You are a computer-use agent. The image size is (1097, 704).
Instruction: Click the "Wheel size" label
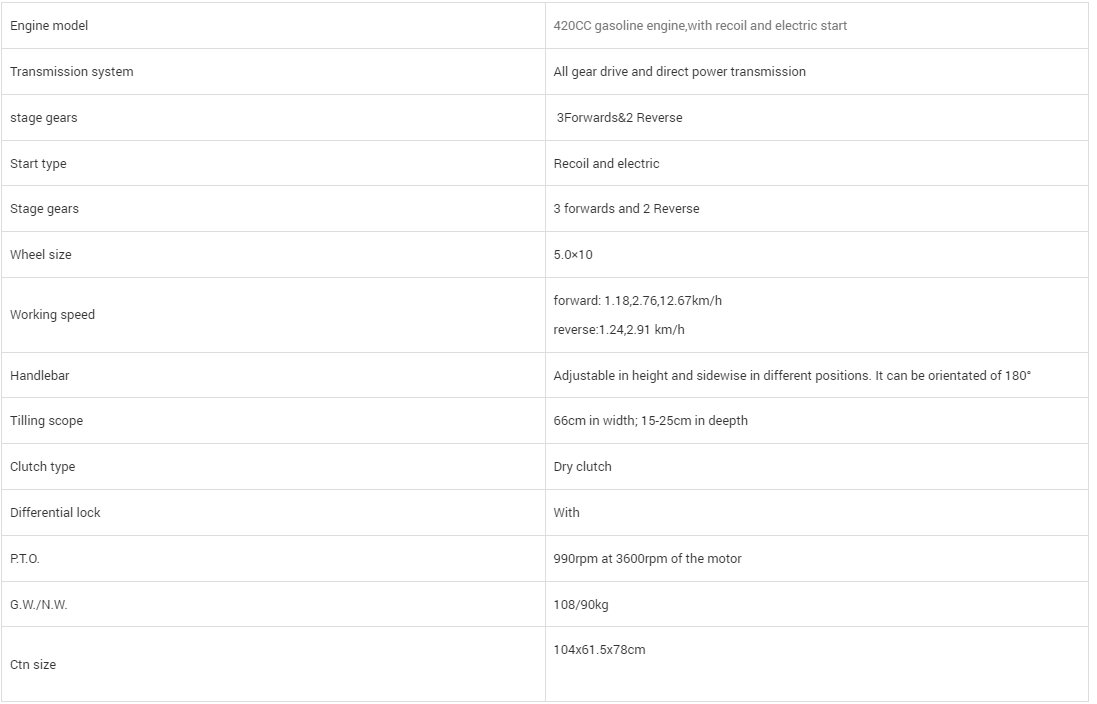[x=41, y=255]
